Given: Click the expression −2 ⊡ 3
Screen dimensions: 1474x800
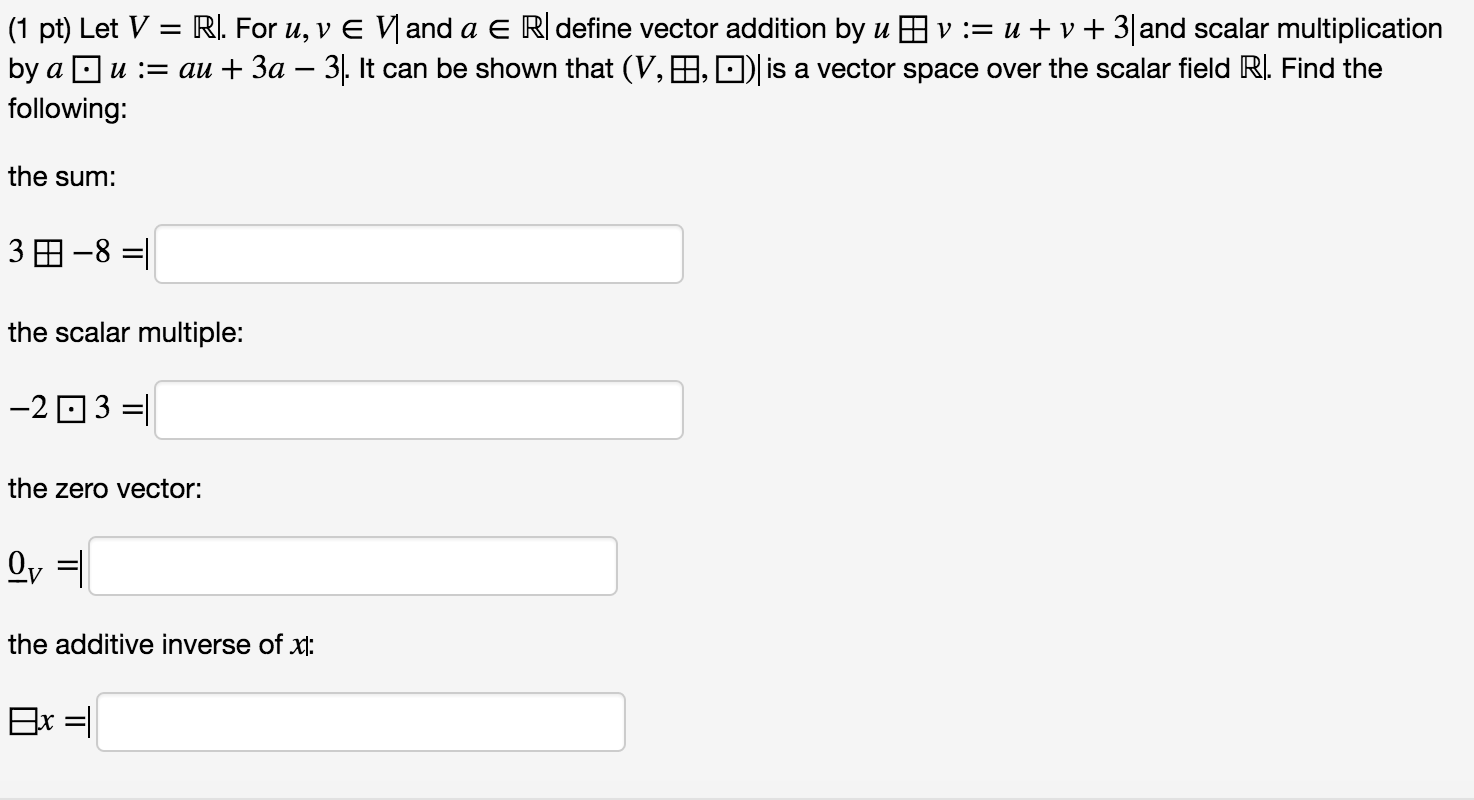Looking at the screenshot, I should pos(75,408).
